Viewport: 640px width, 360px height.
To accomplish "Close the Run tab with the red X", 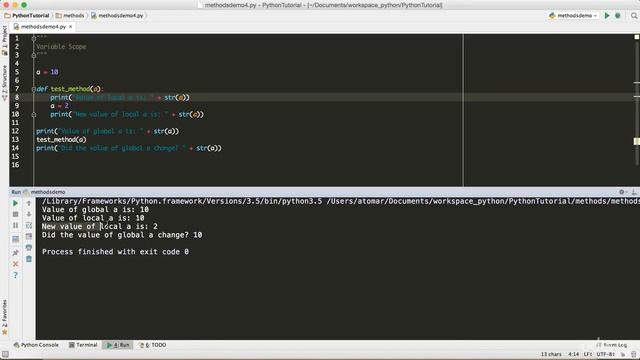I will coord(16,264).
